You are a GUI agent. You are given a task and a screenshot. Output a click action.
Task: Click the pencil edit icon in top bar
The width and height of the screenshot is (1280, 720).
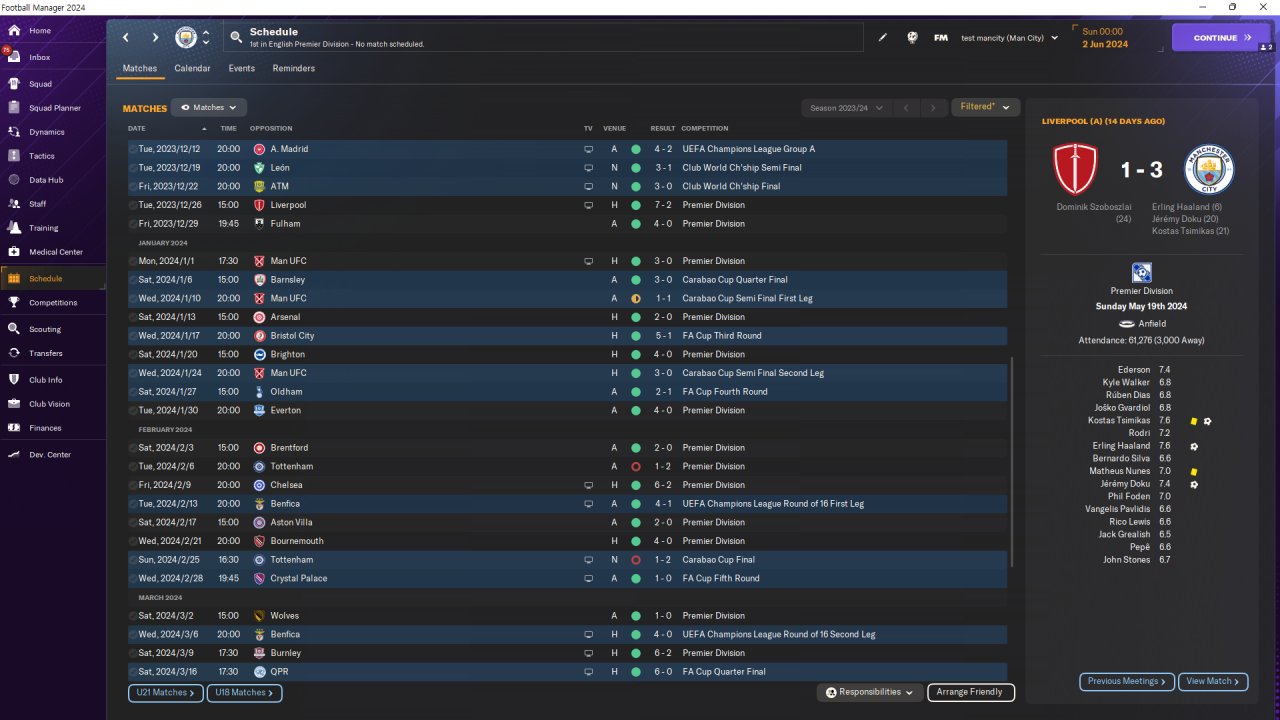(x=883, y=38)
